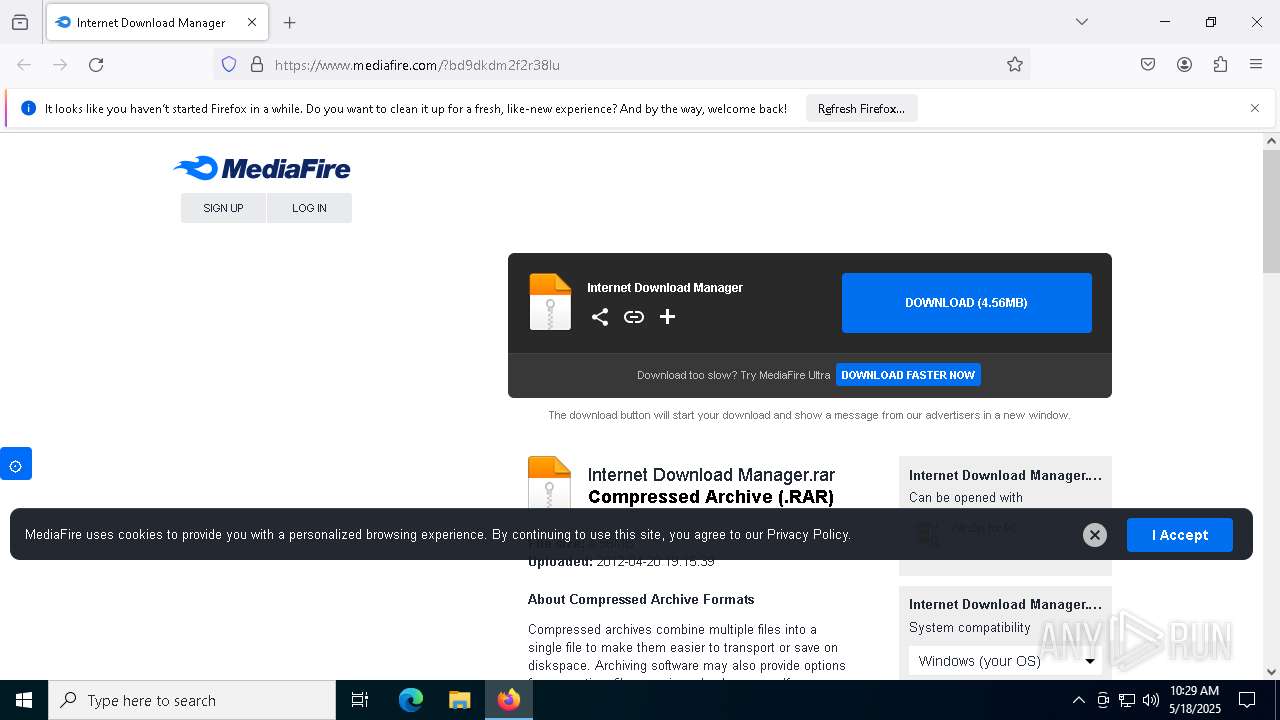
Task: Open Firefox application menu
Action: pos(1256,65)
